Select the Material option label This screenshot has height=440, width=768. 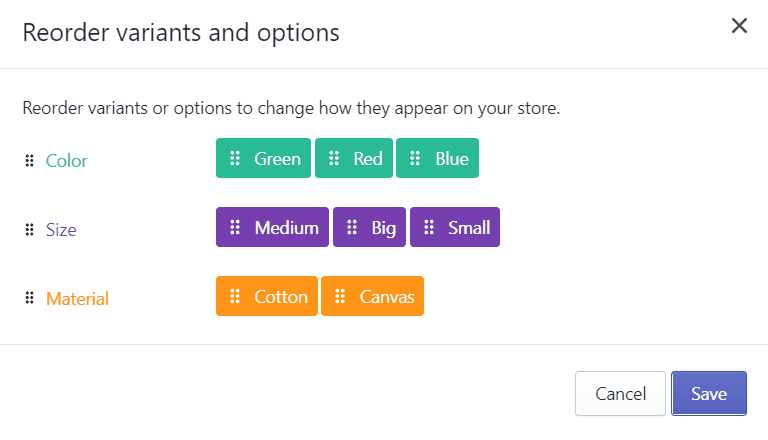[77, 299]
